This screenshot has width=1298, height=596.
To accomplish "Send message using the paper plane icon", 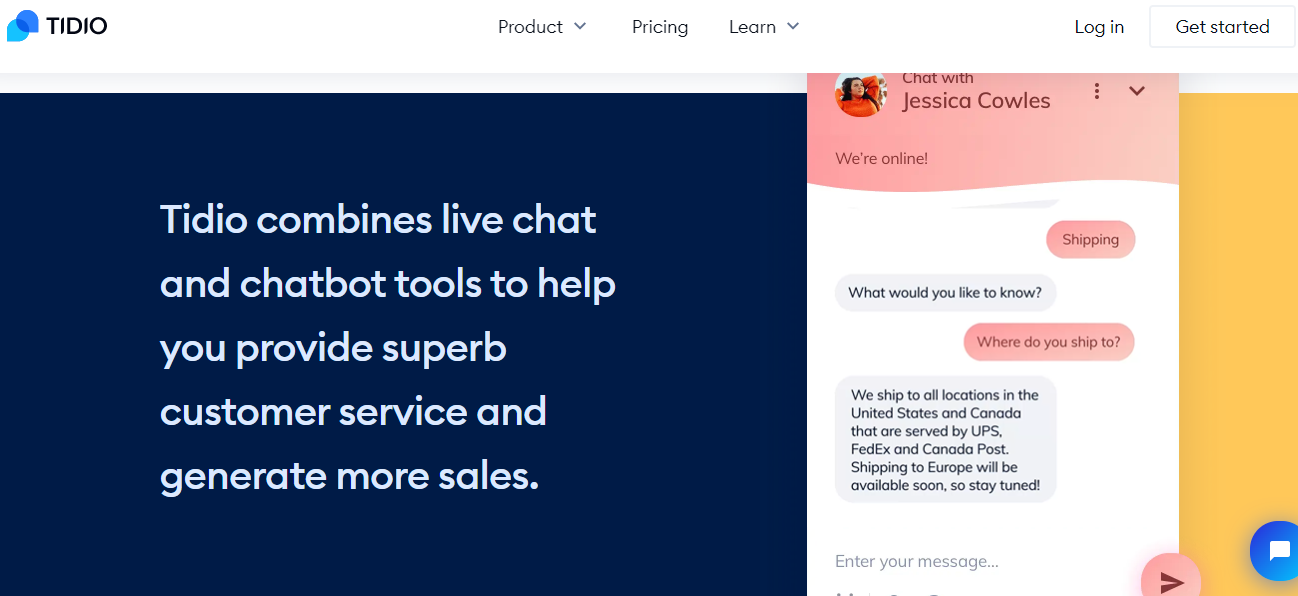I will click(1170, 580).
